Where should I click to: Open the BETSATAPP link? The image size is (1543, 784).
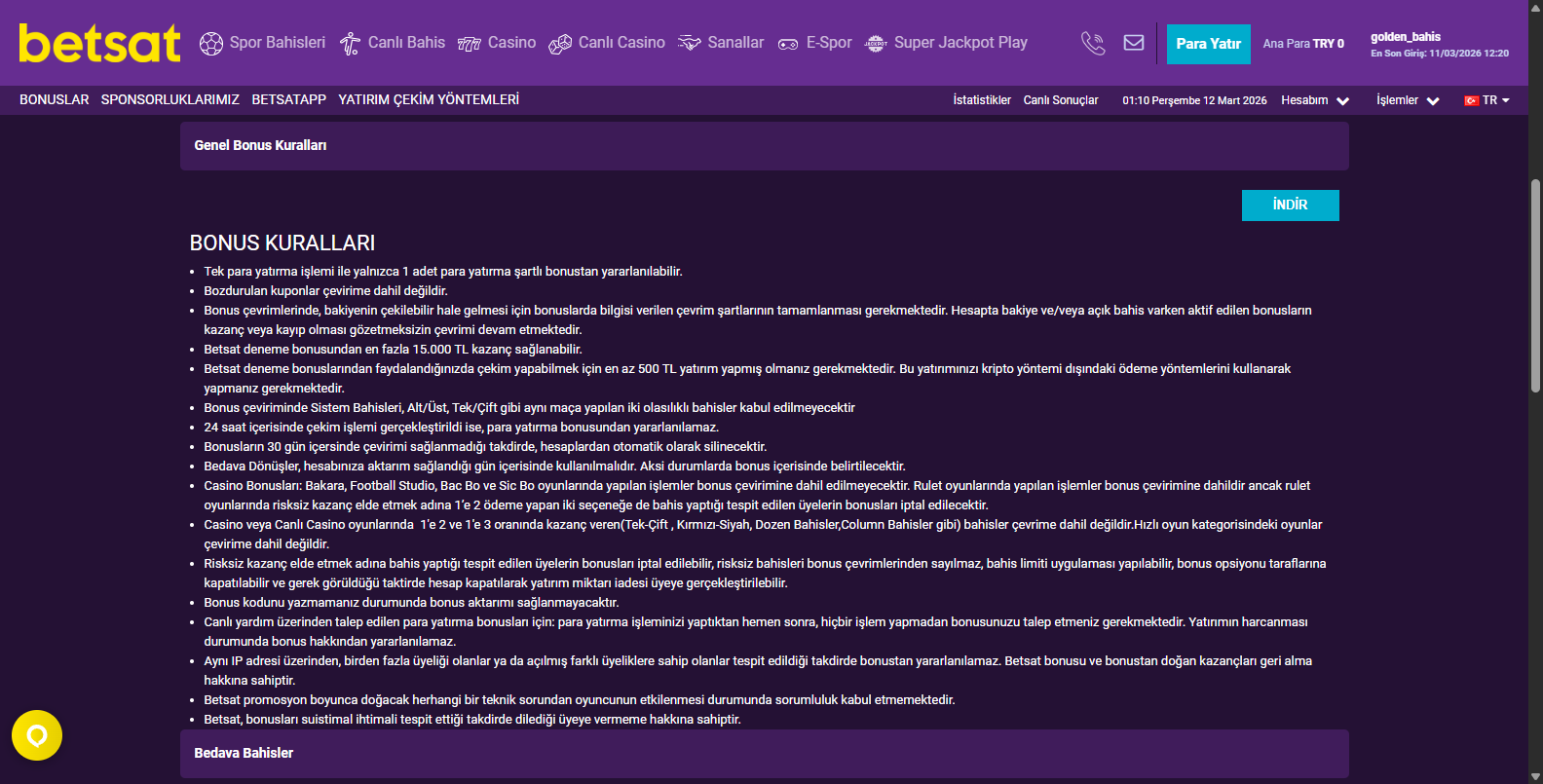[289, 99]
